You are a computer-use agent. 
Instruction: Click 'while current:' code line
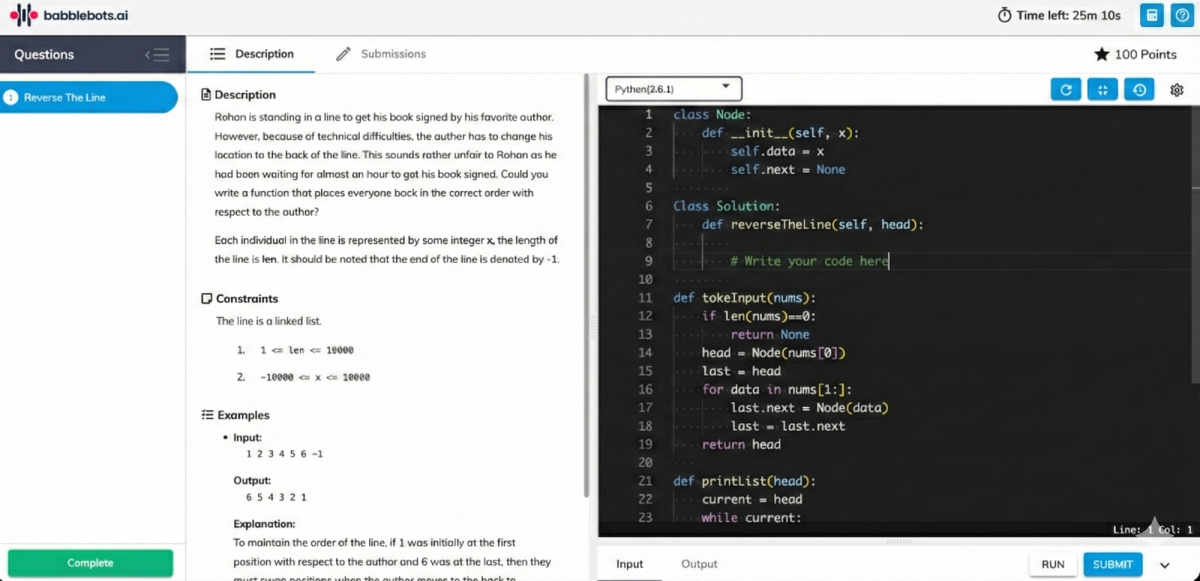(x=751, y=518)
